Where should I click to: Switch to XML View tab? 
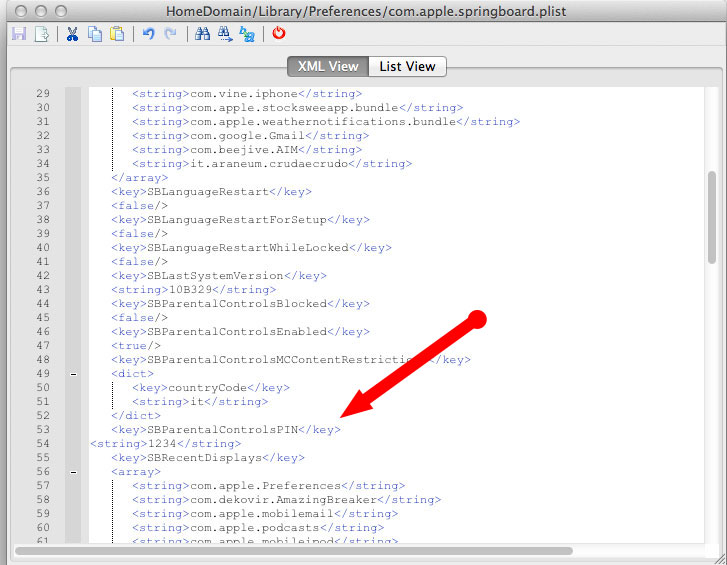[328, 66]
